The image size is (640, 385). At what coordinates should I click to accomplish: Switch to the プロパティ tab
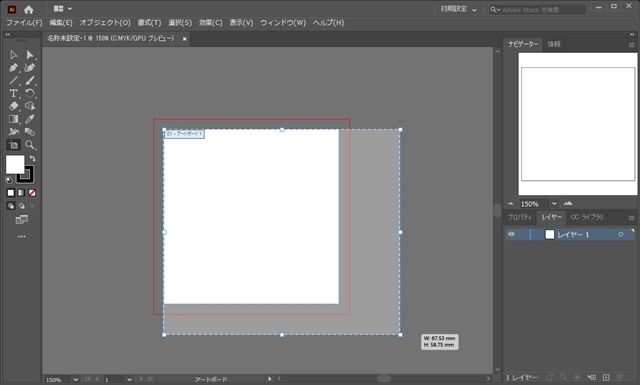pos(520,218)
